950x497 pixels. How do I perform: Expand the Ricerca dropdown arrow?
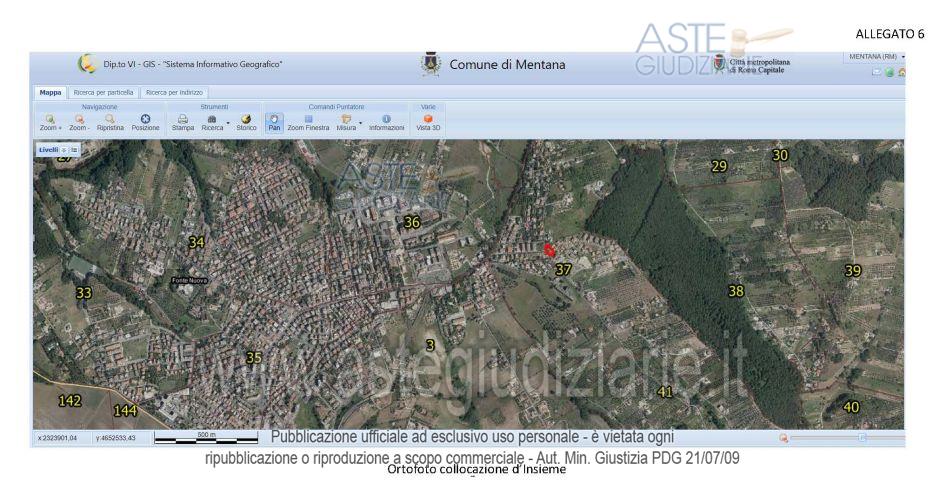[228, 124]
